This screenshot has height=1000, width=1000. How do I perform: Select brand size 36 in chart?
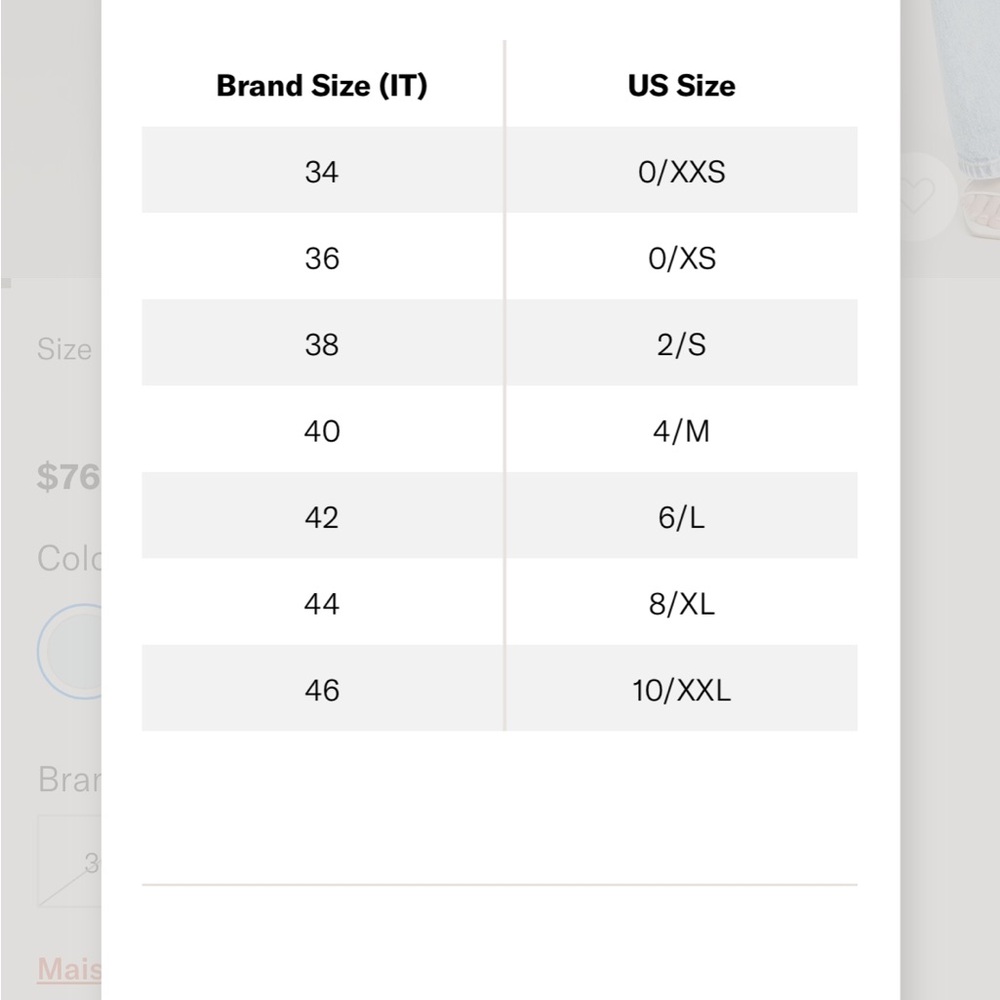coord(322,258)
